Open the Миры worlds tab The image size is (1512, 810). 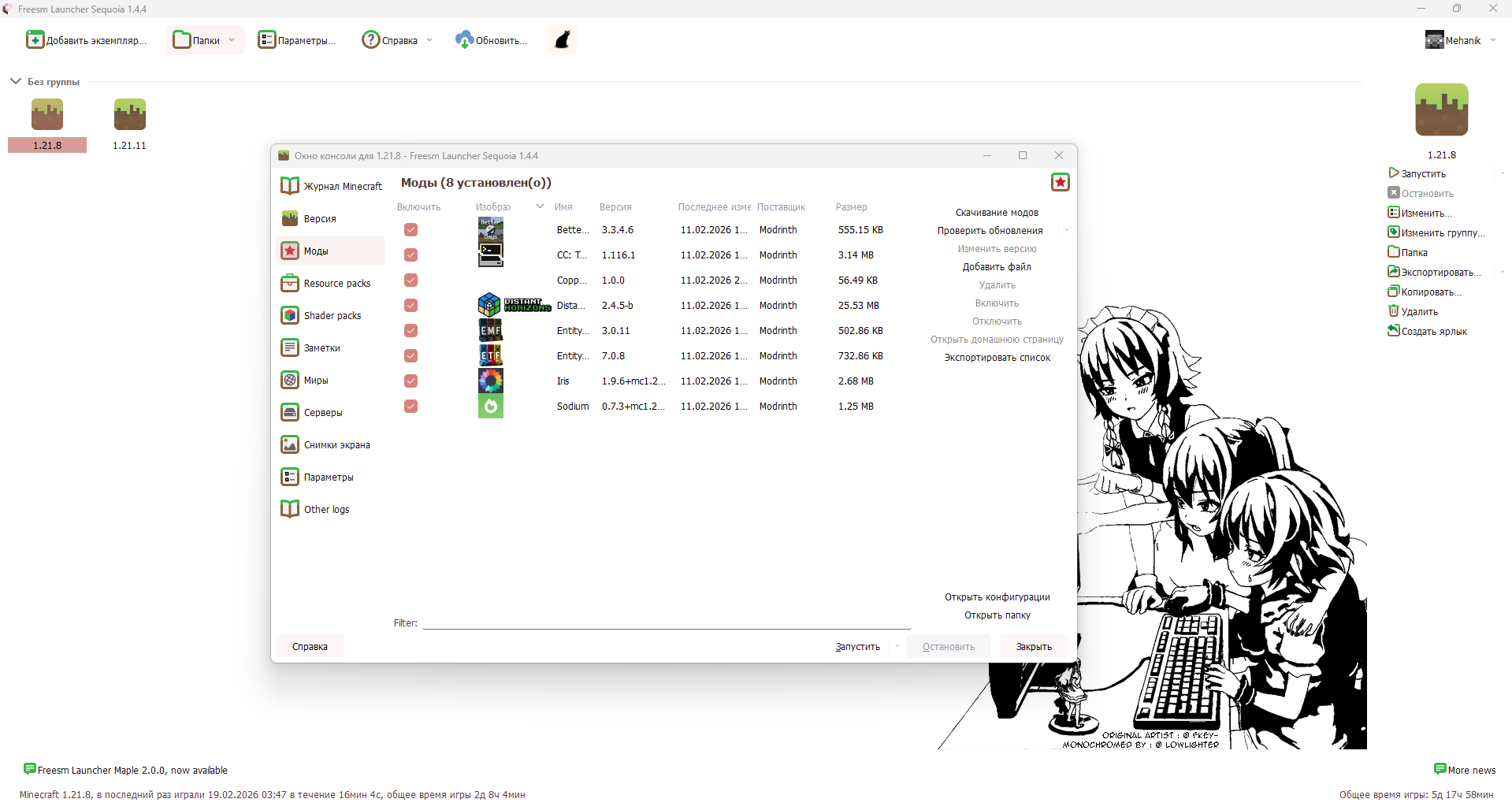pyautogui.click(x=331, y=380)
